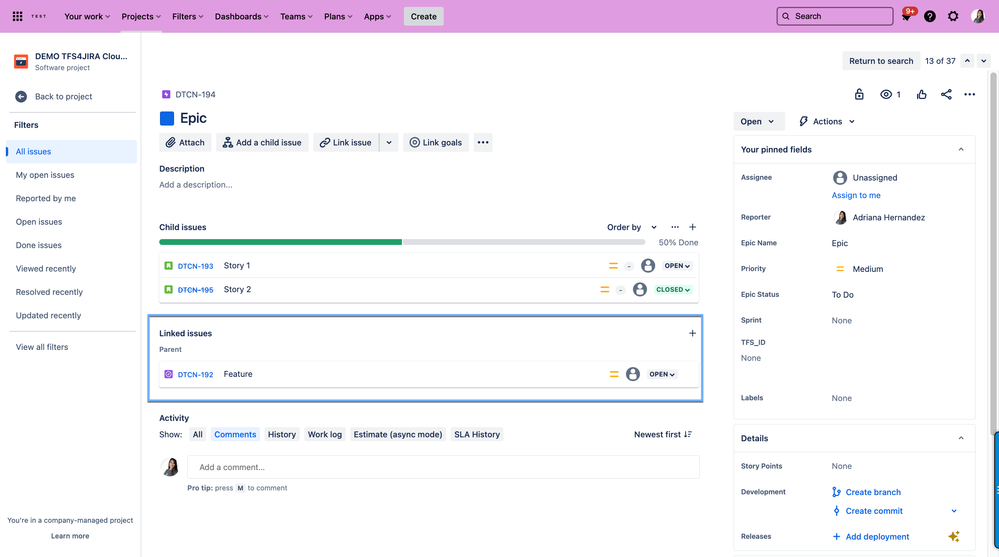Click the Back to project arrow icon

[21, 96]
